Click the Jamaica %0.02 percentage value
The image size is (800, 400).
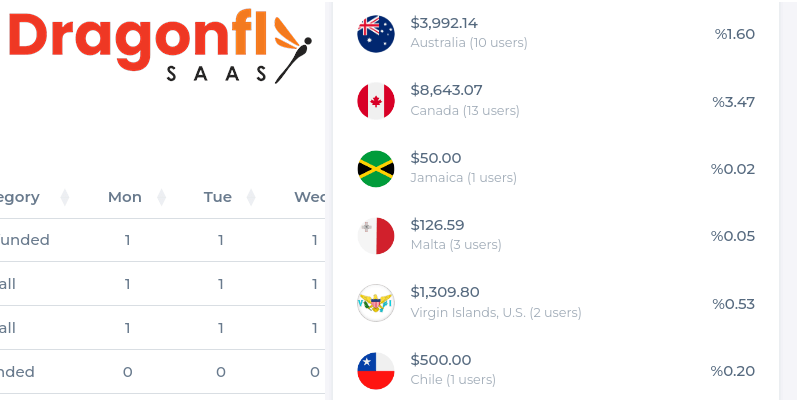click(x=733, y=169)
